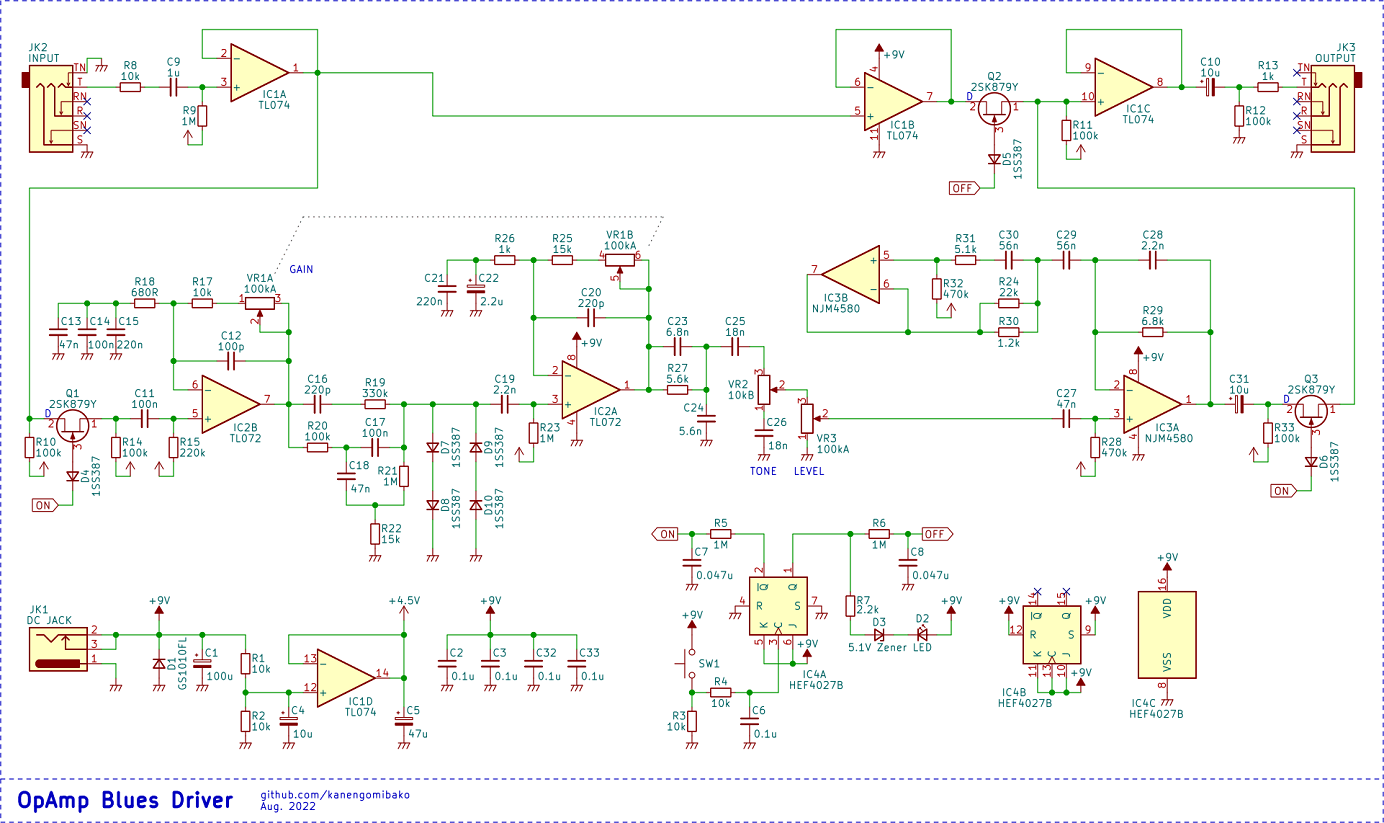This screenshot has height=823, width=1384.
Task: Select the C9 1u capacitor symbol
Action: pyautogui.click(x=173, y=87)
